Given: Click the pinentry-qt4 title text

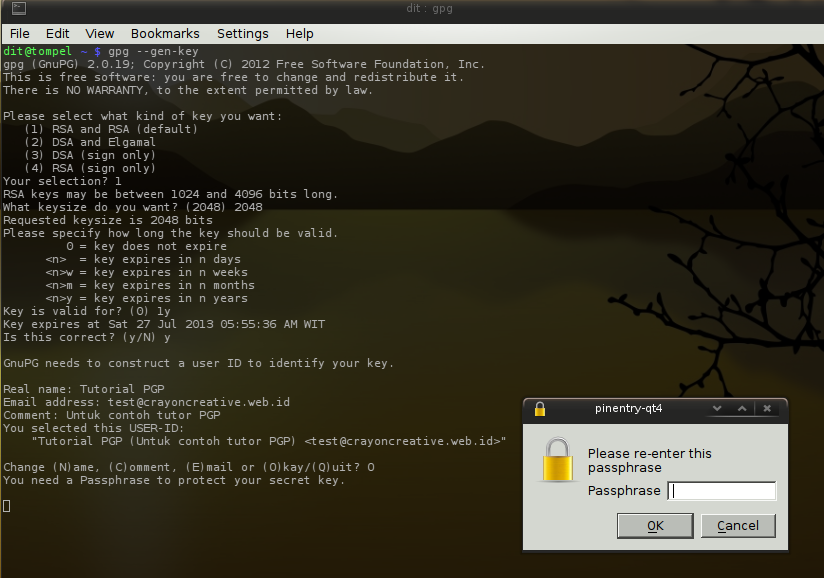Looking at the screenshot, I should click(629, 408).
